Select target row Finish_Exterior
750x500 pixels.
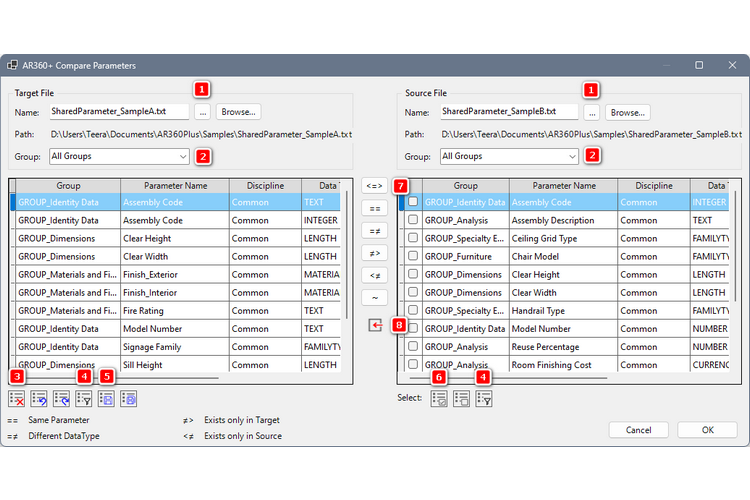(x=178, y=275)
